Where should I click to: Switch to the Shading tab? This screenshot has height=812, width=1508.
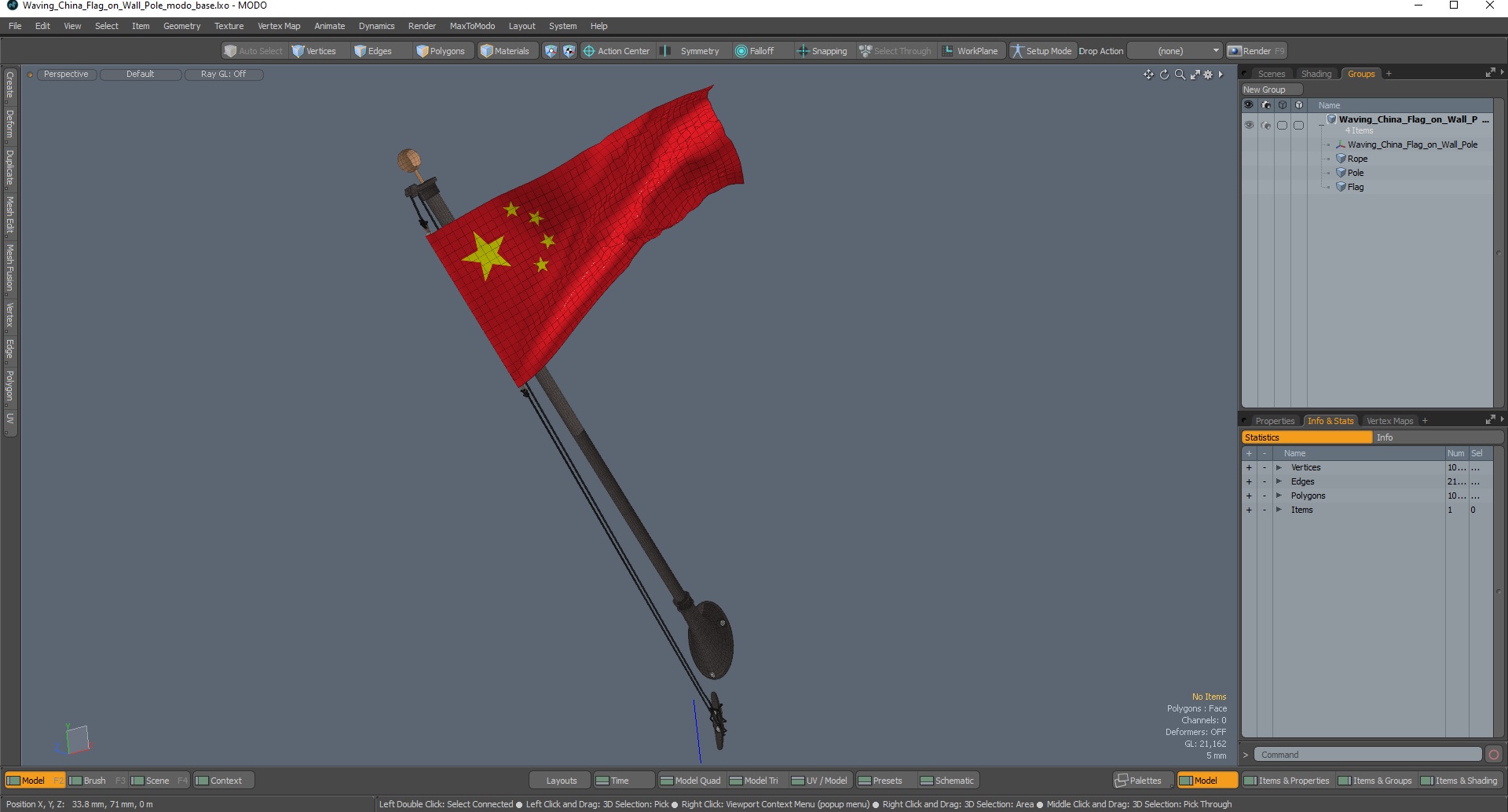(1316, 74)
